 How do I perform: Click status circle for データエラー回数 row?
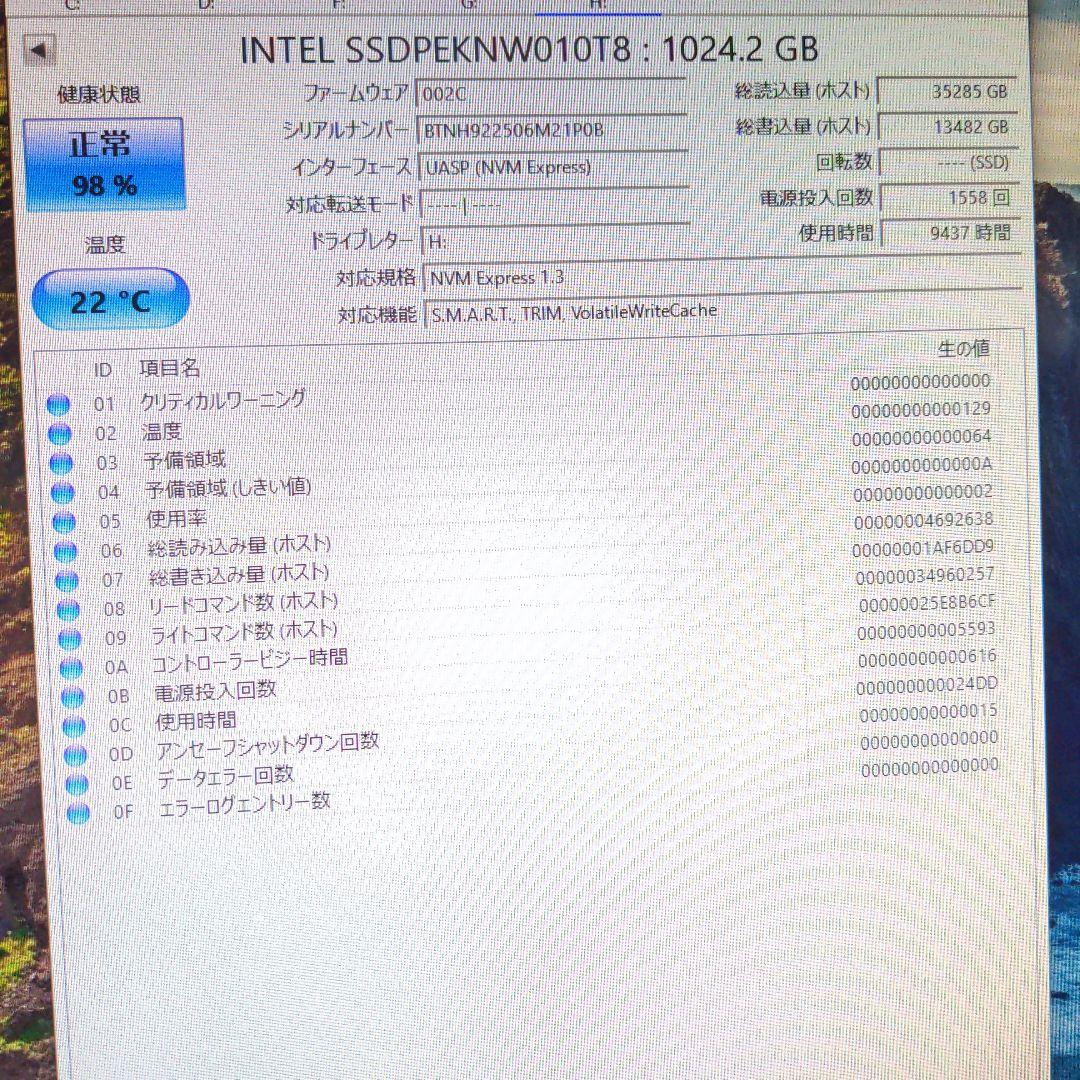(x=76, y=784)
